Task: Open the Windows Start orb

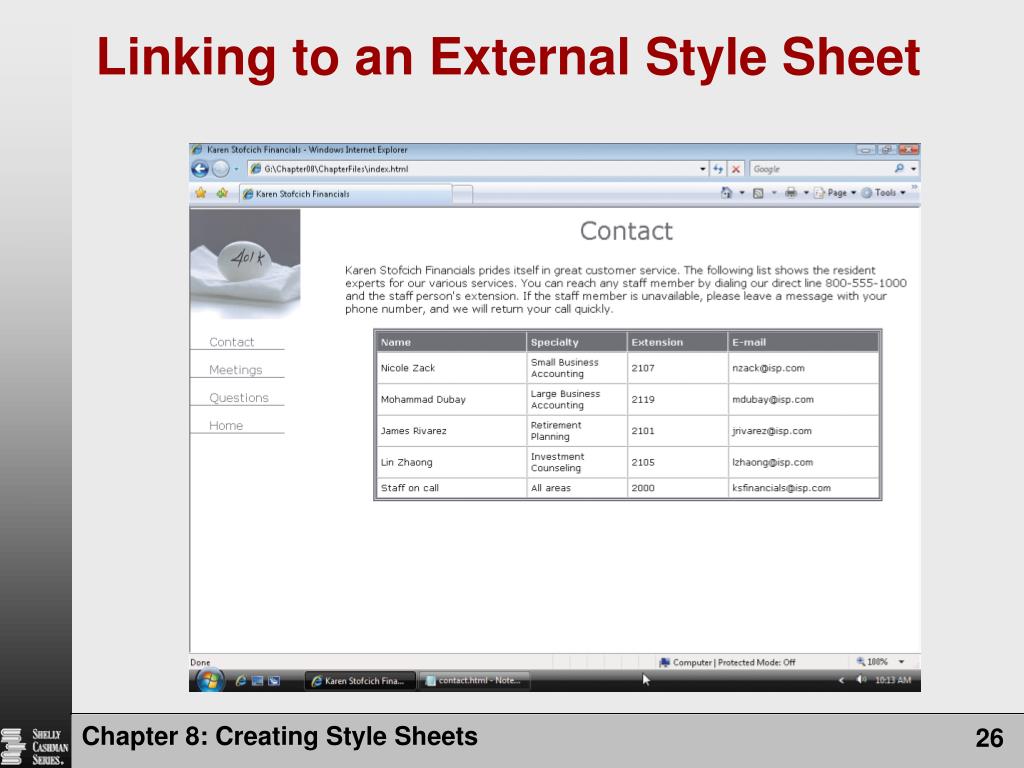Action: click(x=209, y=680)
